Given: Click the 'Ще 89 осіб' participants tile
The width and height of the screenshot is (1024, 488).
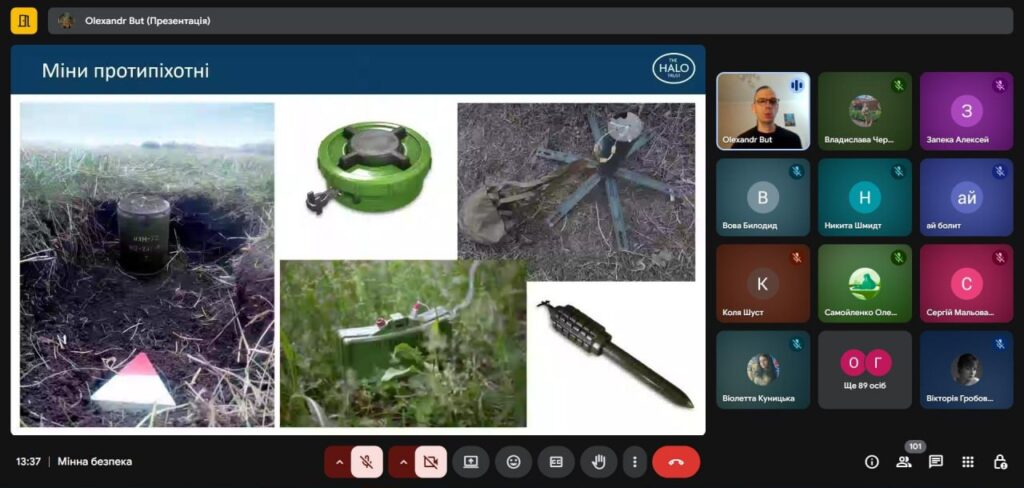Looking at the screenshot, I should [x=865, y=369].
